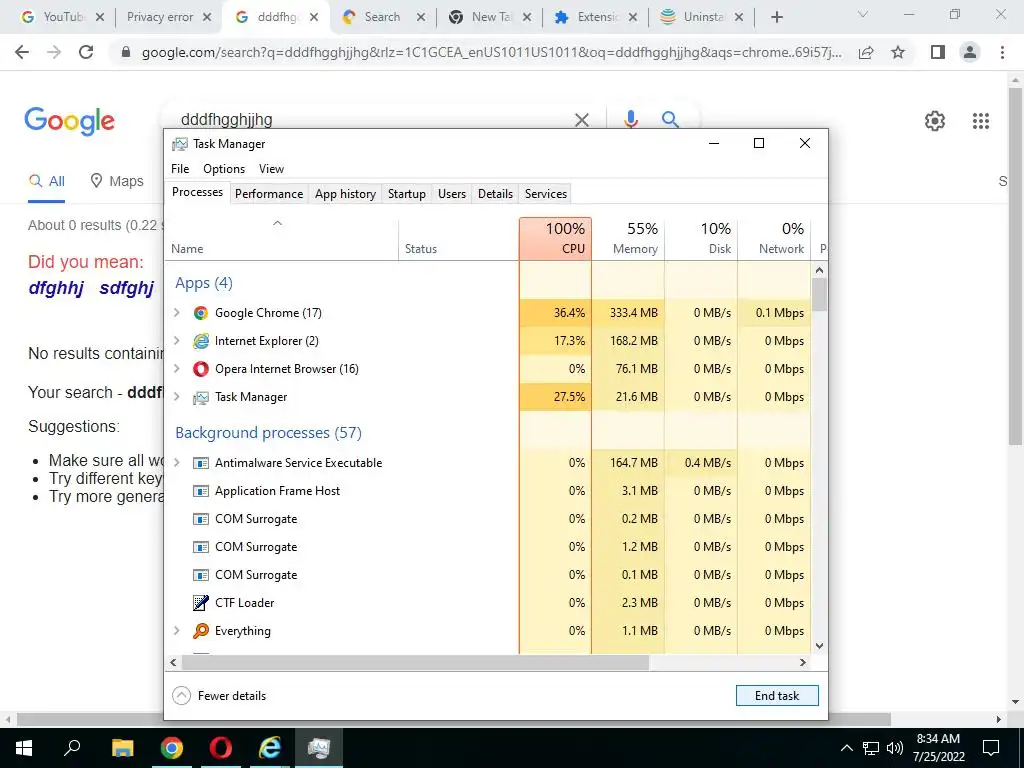This screenshot has height=768, width=1024.
Task: Open Chrome's side panel icon
Action: coord(938,52)
